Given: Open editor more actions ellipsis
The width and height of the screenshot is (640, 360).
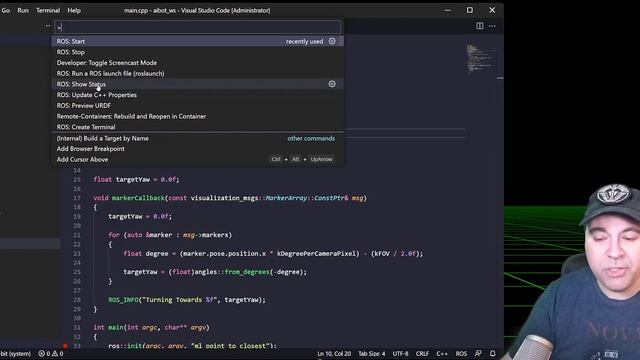Looking at the screenshot, I should click(493, 26).
